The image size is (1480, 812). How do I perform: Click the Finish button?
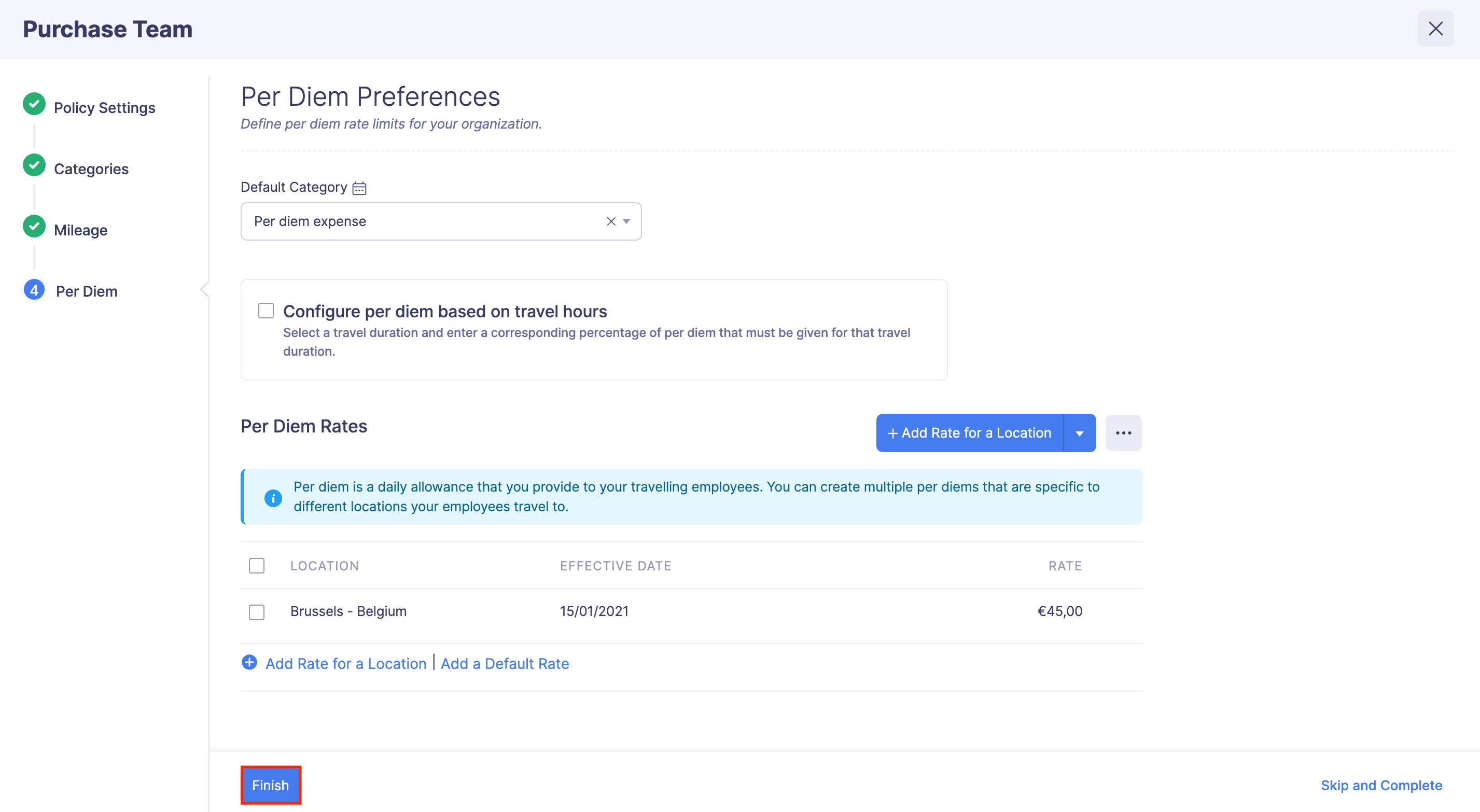(270, 785)
